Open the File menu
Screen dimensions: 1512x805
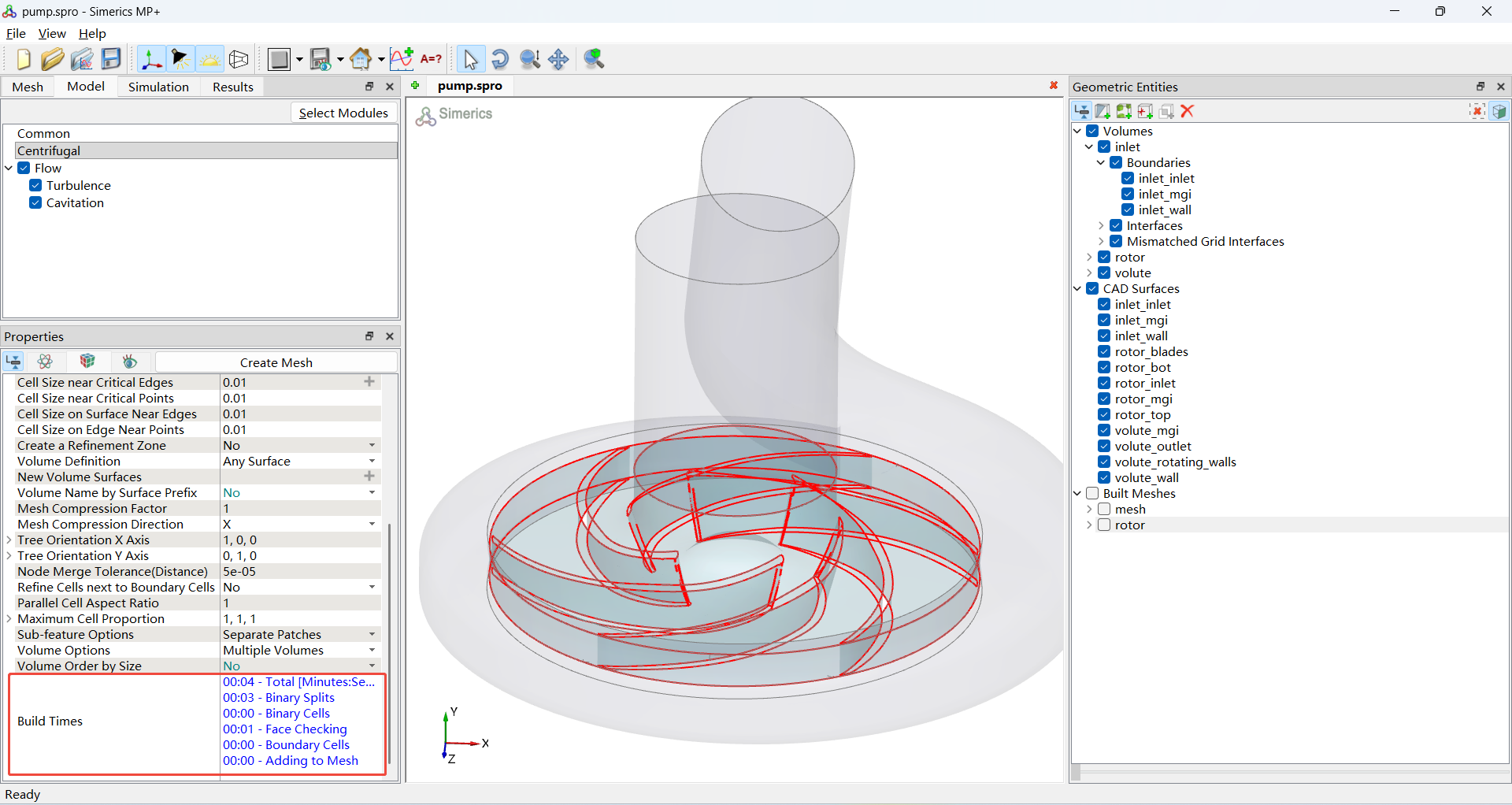(x=16, y=33)
